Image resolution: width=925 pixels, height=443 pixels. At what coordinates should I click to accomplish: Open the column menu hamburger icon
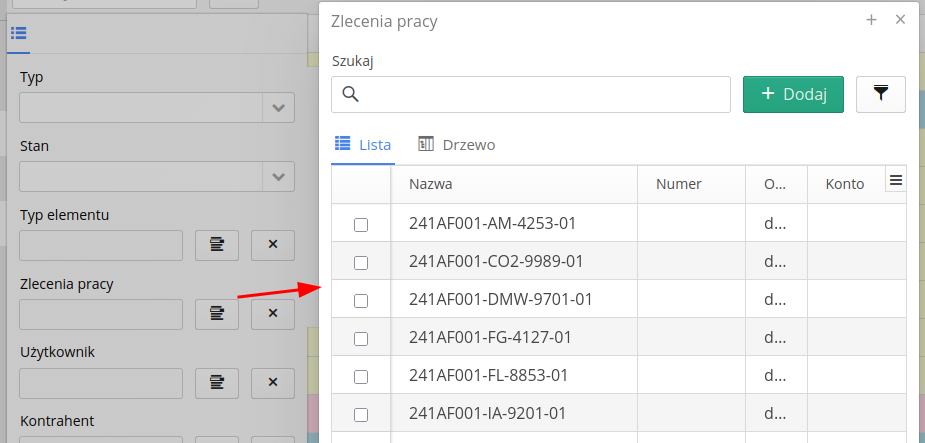[896, 180]
